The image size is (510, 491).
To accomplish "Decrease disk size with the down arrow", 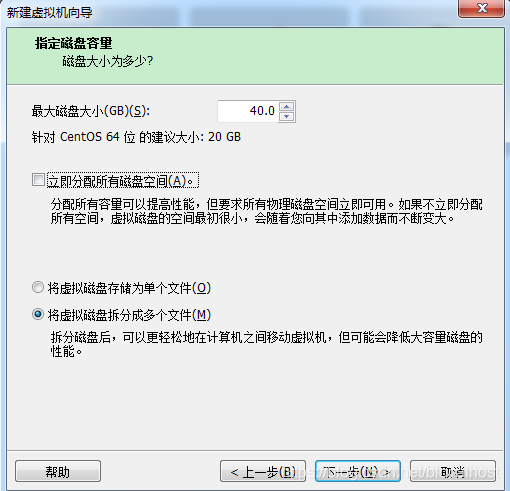I will coord(286,116).
